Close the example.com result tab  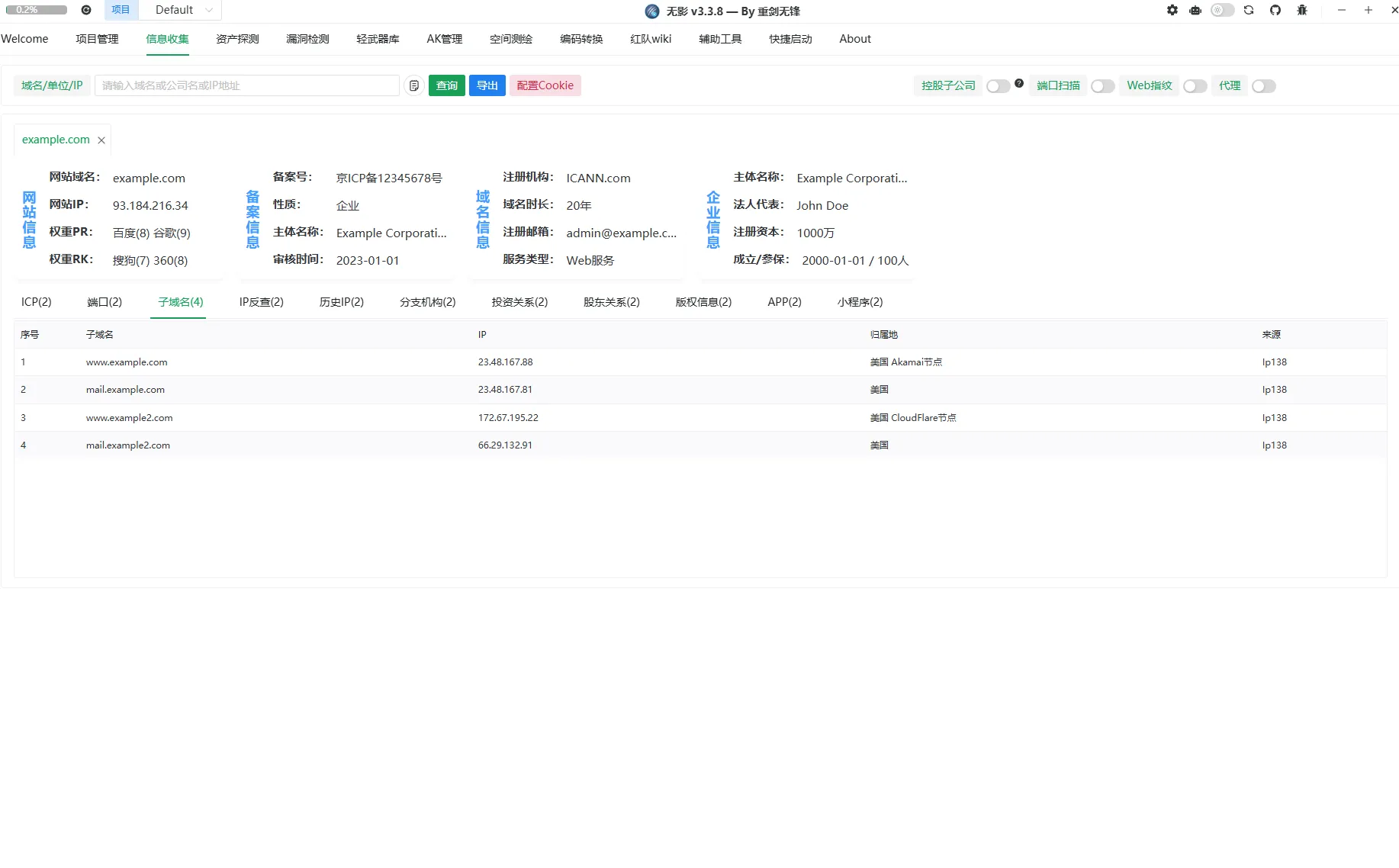[x=101, y=140]
